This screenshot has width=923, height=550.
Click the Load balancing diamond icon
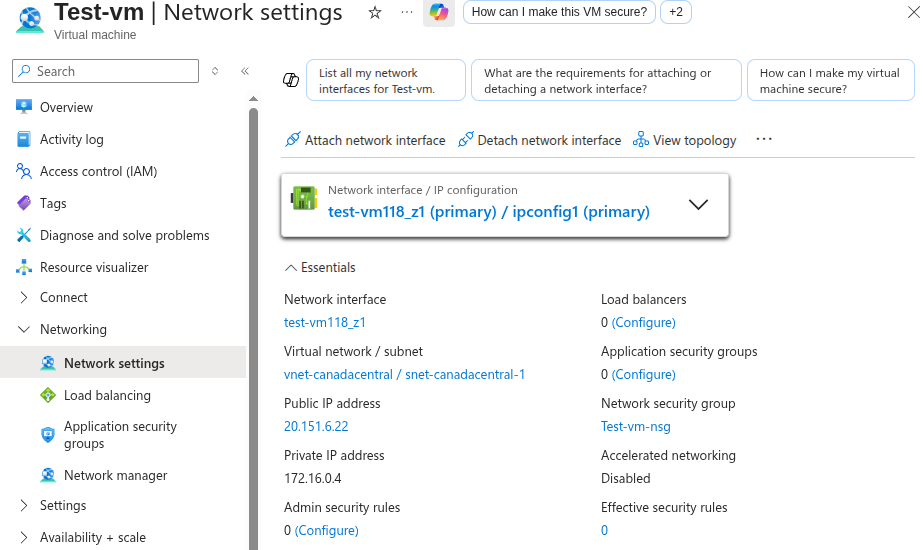(x=48, y=395)
